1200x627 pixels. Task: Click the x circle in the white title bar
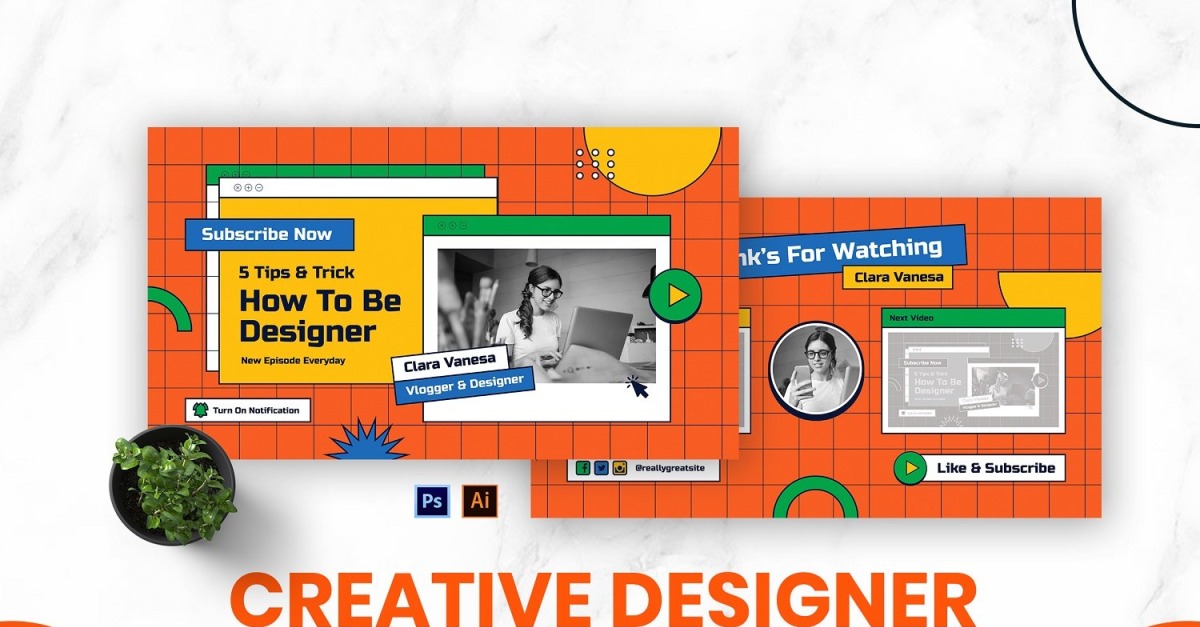click(x=238, y=188)
